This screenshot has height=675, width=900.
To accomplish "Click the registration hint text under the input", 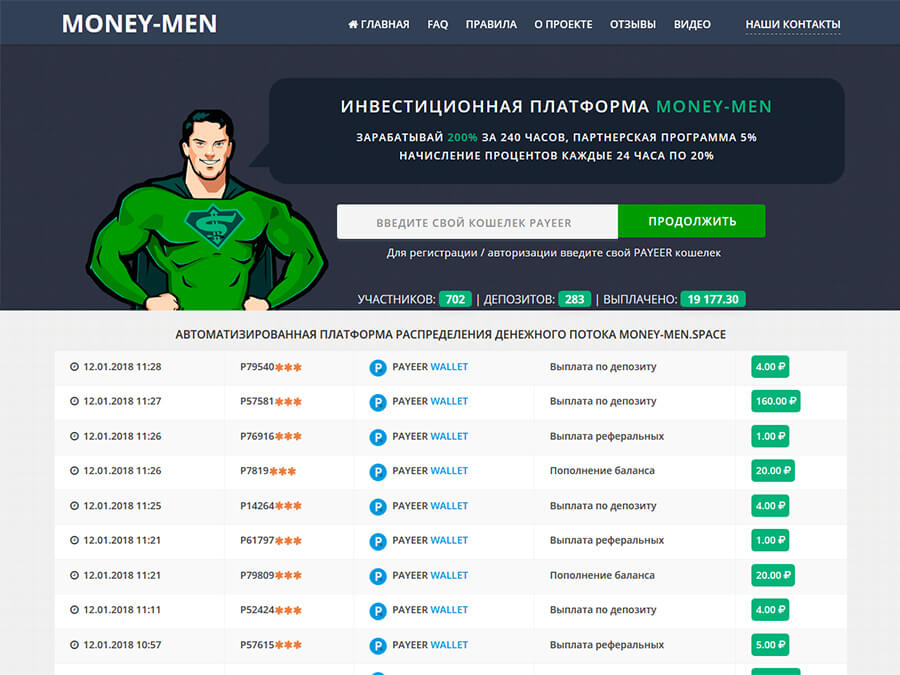I will (x=553, y=253).
